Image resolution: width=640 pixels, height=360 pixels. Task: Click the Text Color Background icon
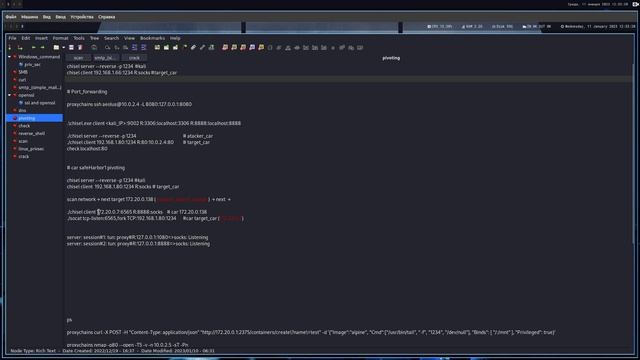260,47
